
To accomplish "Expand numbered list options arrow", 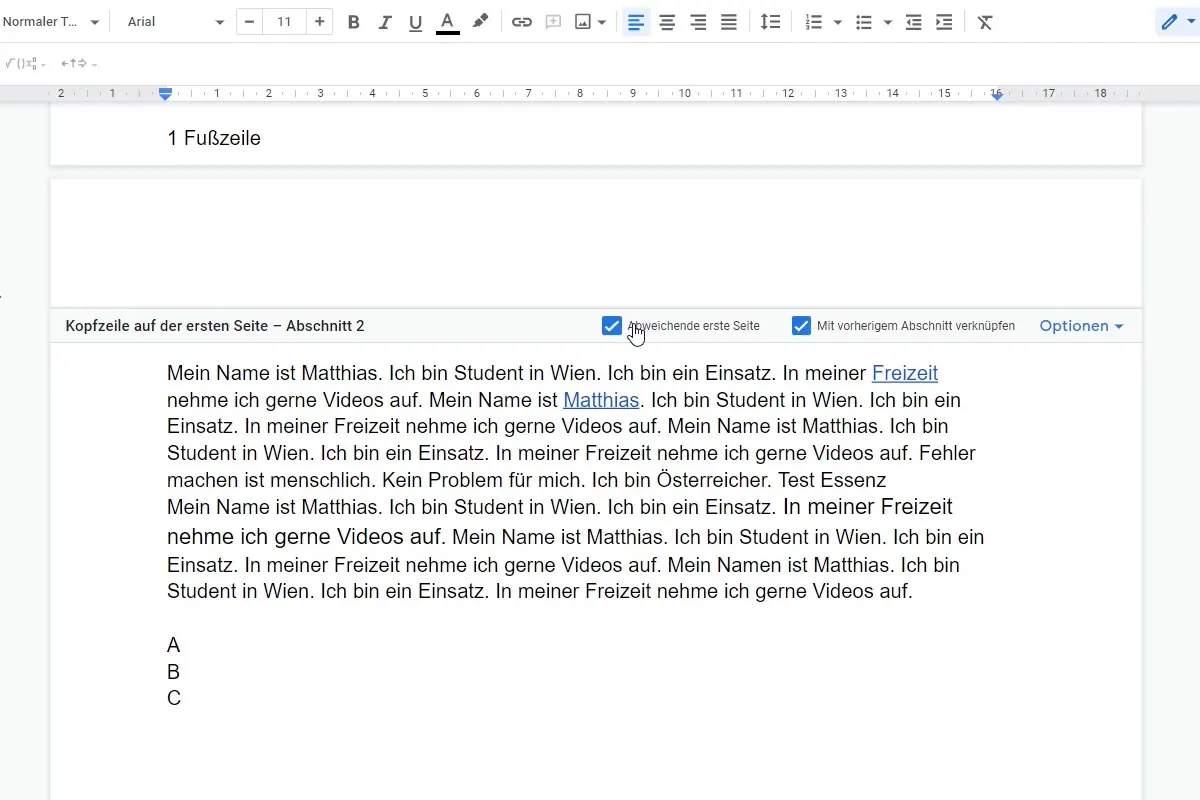I will tap(838, 22).
